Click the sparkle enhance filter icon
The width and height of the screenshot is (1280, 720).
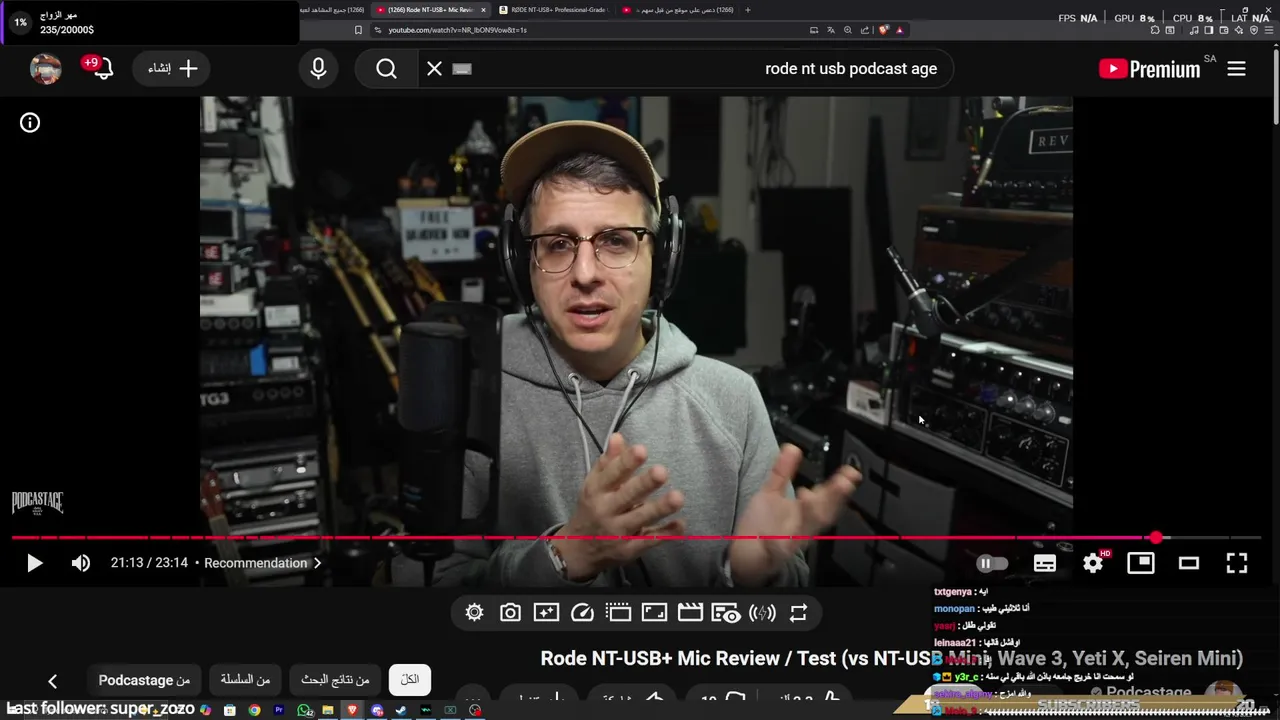point(546,613)
